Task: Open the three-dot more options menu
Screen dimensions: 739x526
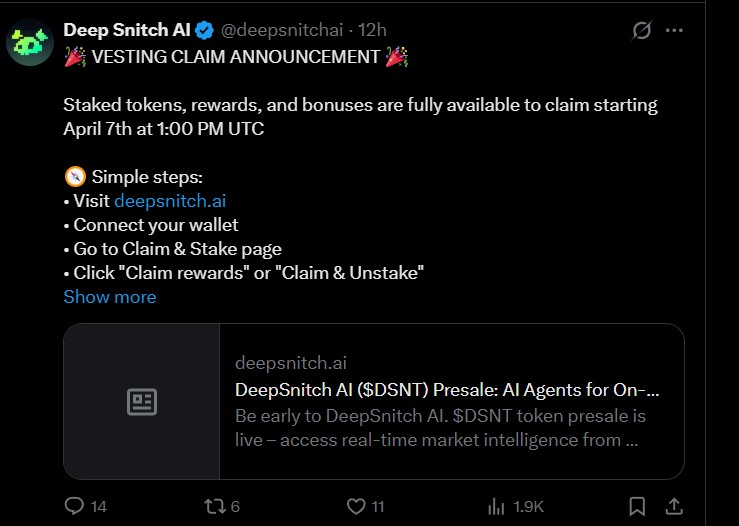Action: click(675, 31)
